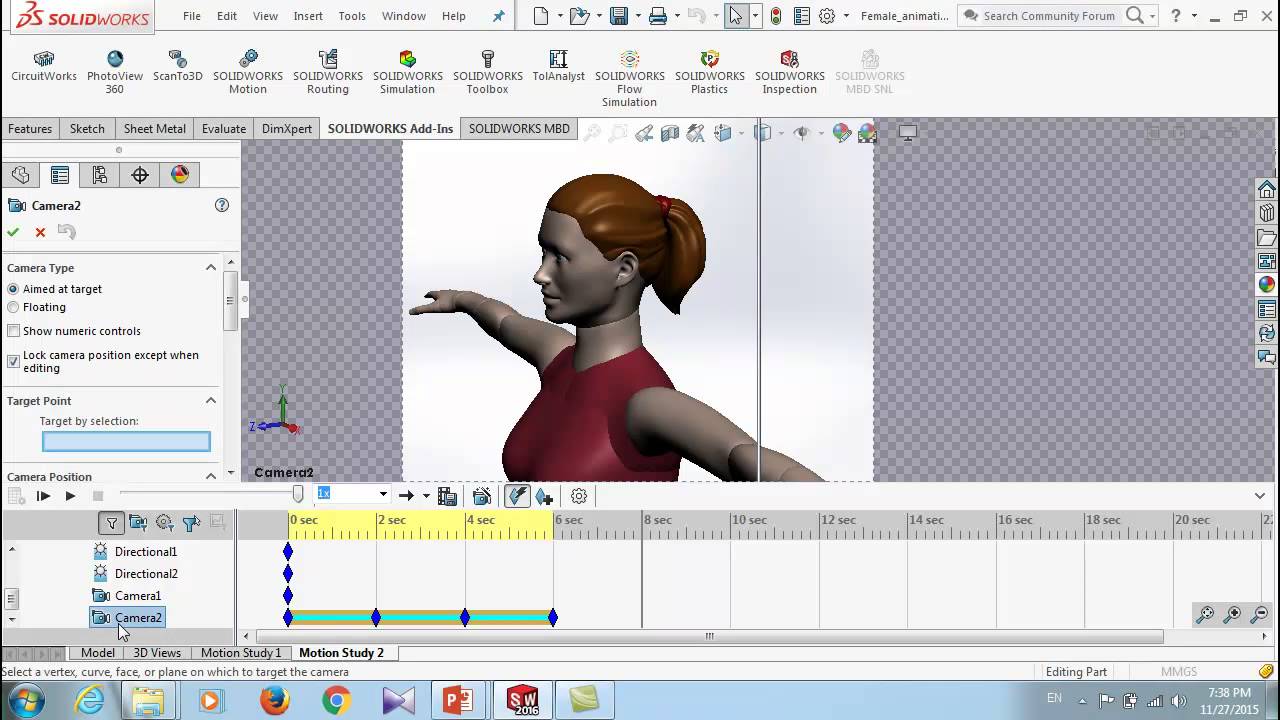Select the Aimed at target option
Viewport: 1280px width, 720px height.
(x=13, y=289)
